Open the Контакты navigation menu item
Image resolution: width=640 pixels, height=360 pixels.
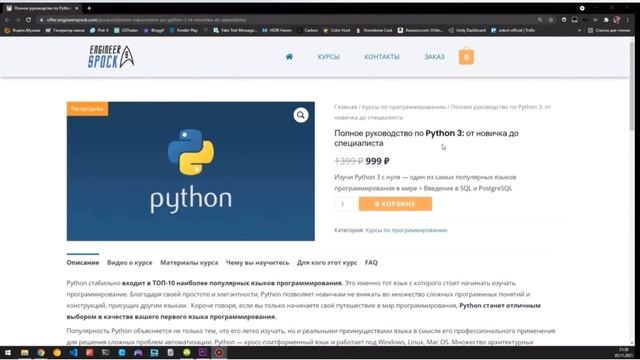coord(382,57)
